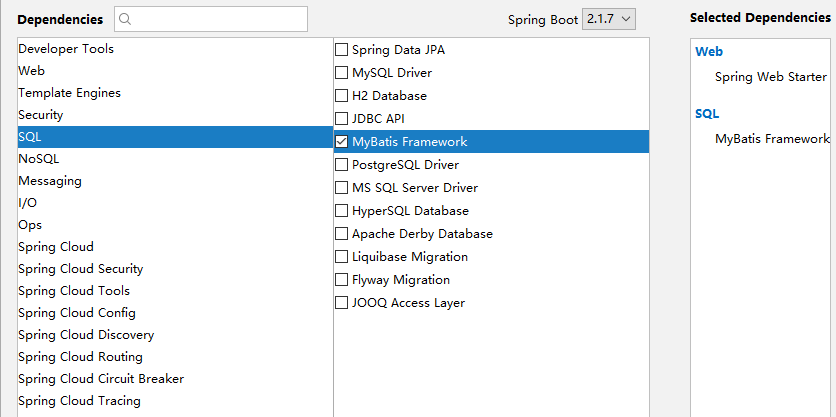Open the Spring Boot version dropdown
Image resolution: width=836 pixels, height=417 pixels.
tap(609, 19)
